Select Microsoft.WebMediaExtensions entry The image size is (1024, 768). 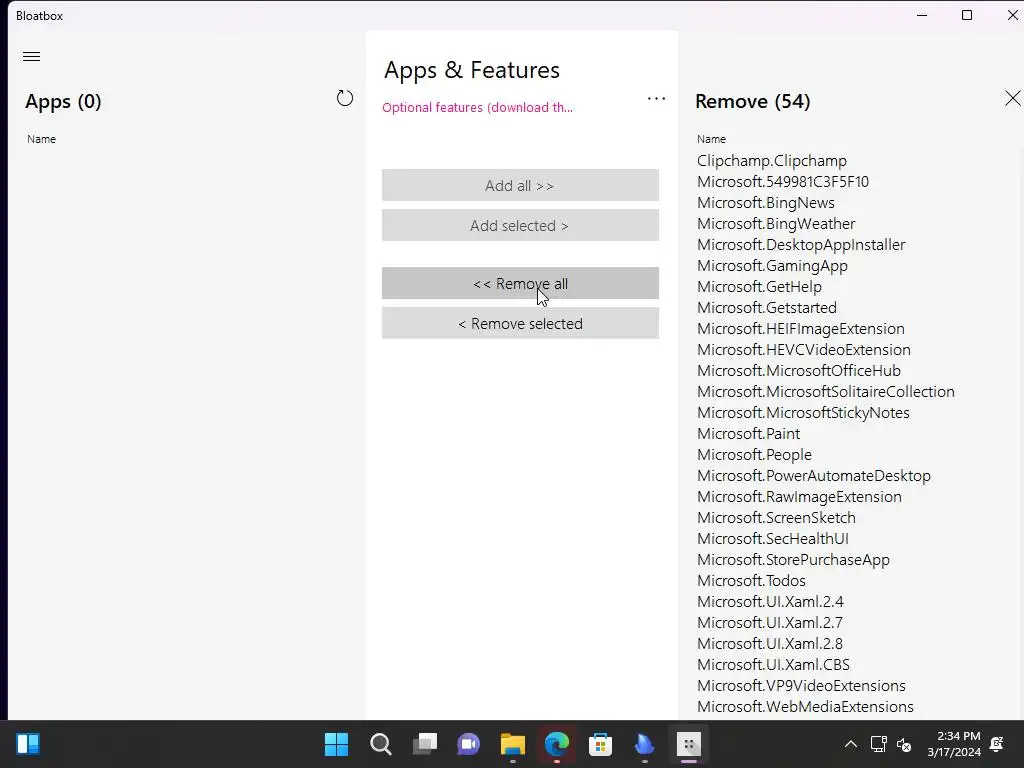805,707
